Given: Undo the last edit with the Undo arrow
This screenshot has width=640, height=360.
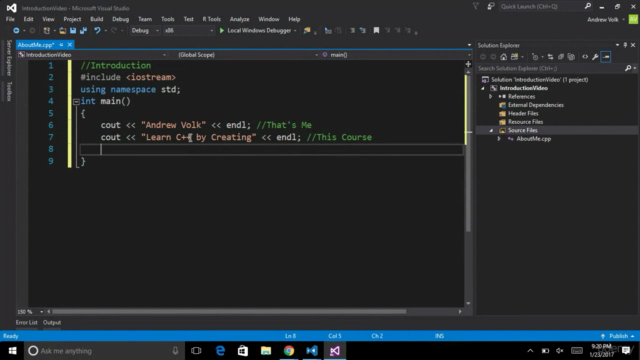Looking at the screenshot, I should (97, 31).
